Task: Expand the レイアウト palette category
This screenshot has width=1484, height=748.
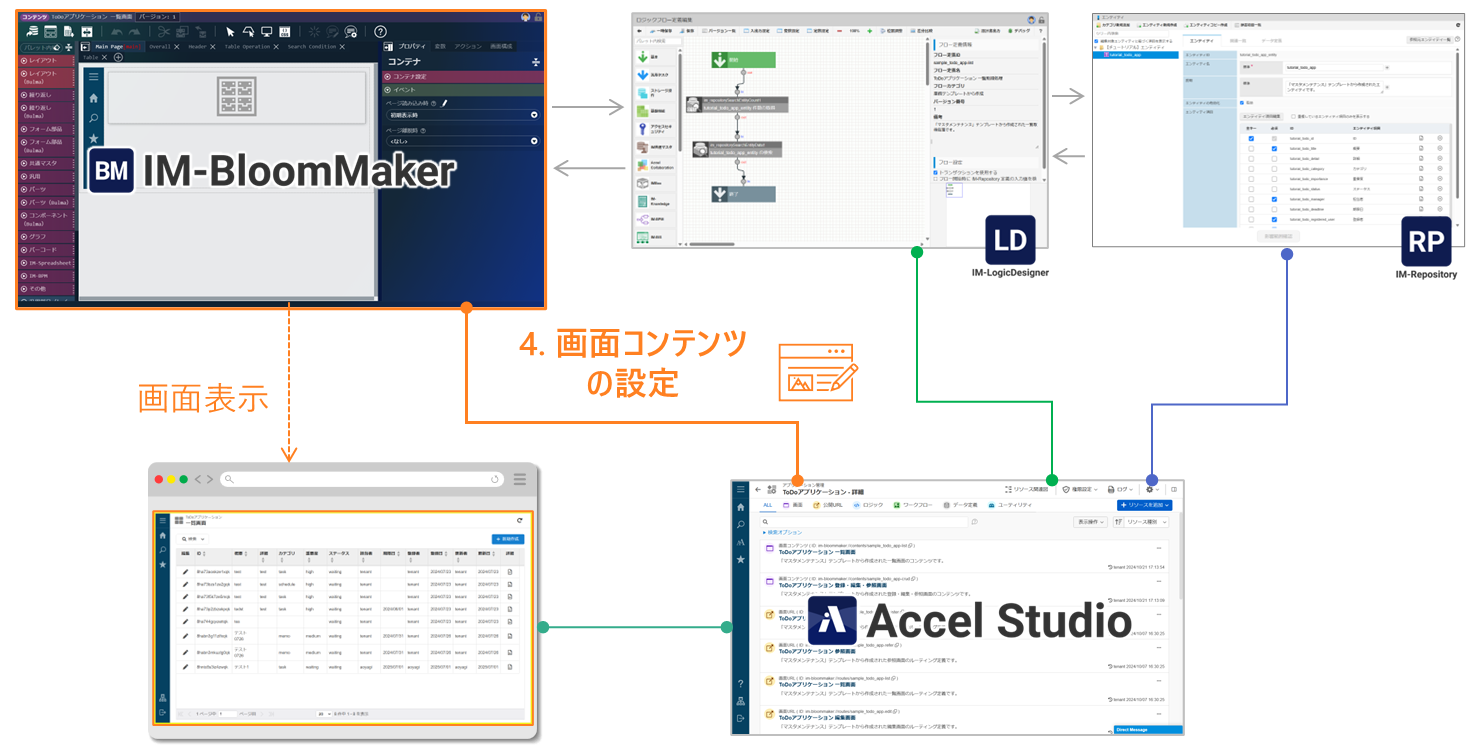Action: 46,61
